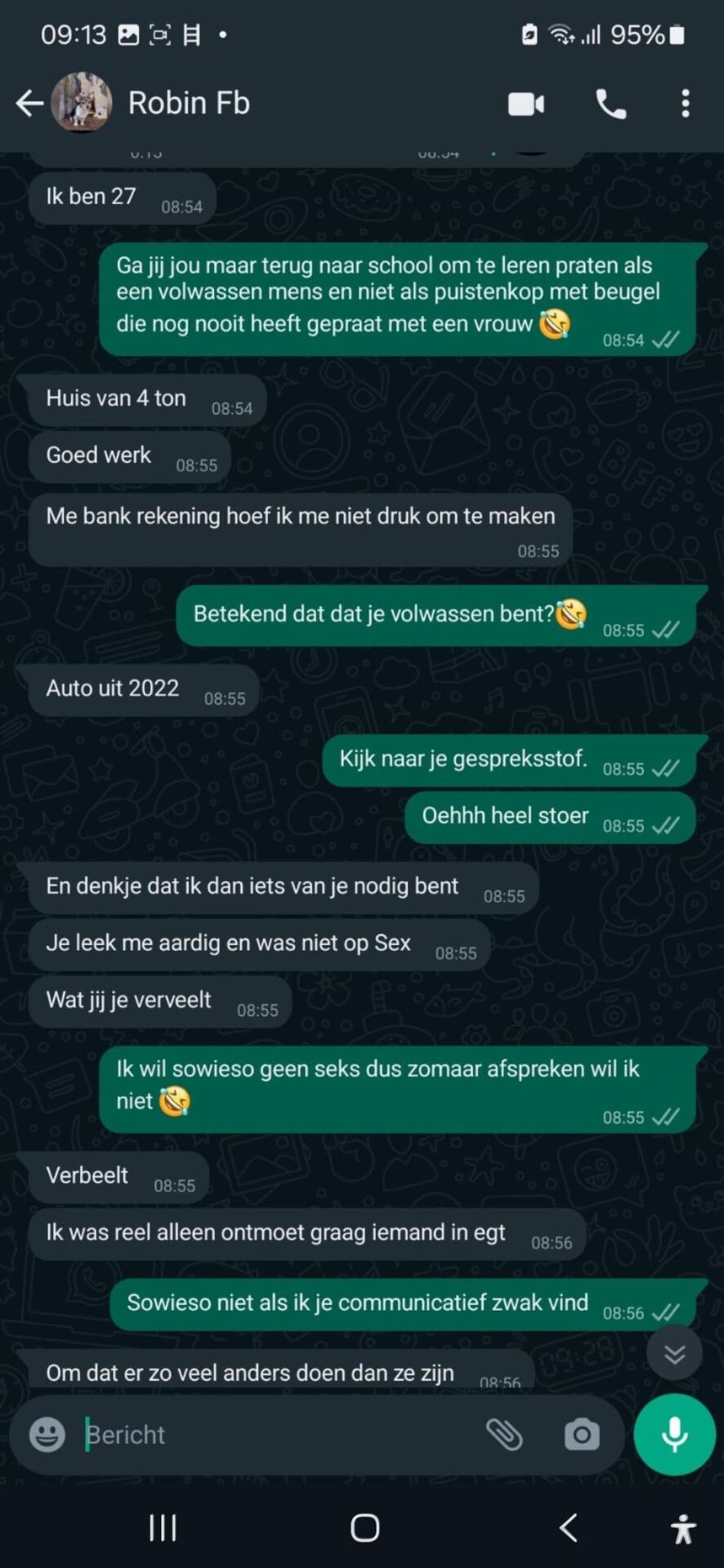The image size is (724, 1568).
Task: Select the message 'Kijk naar je gespreksstof.'
Action: (509, 760)
